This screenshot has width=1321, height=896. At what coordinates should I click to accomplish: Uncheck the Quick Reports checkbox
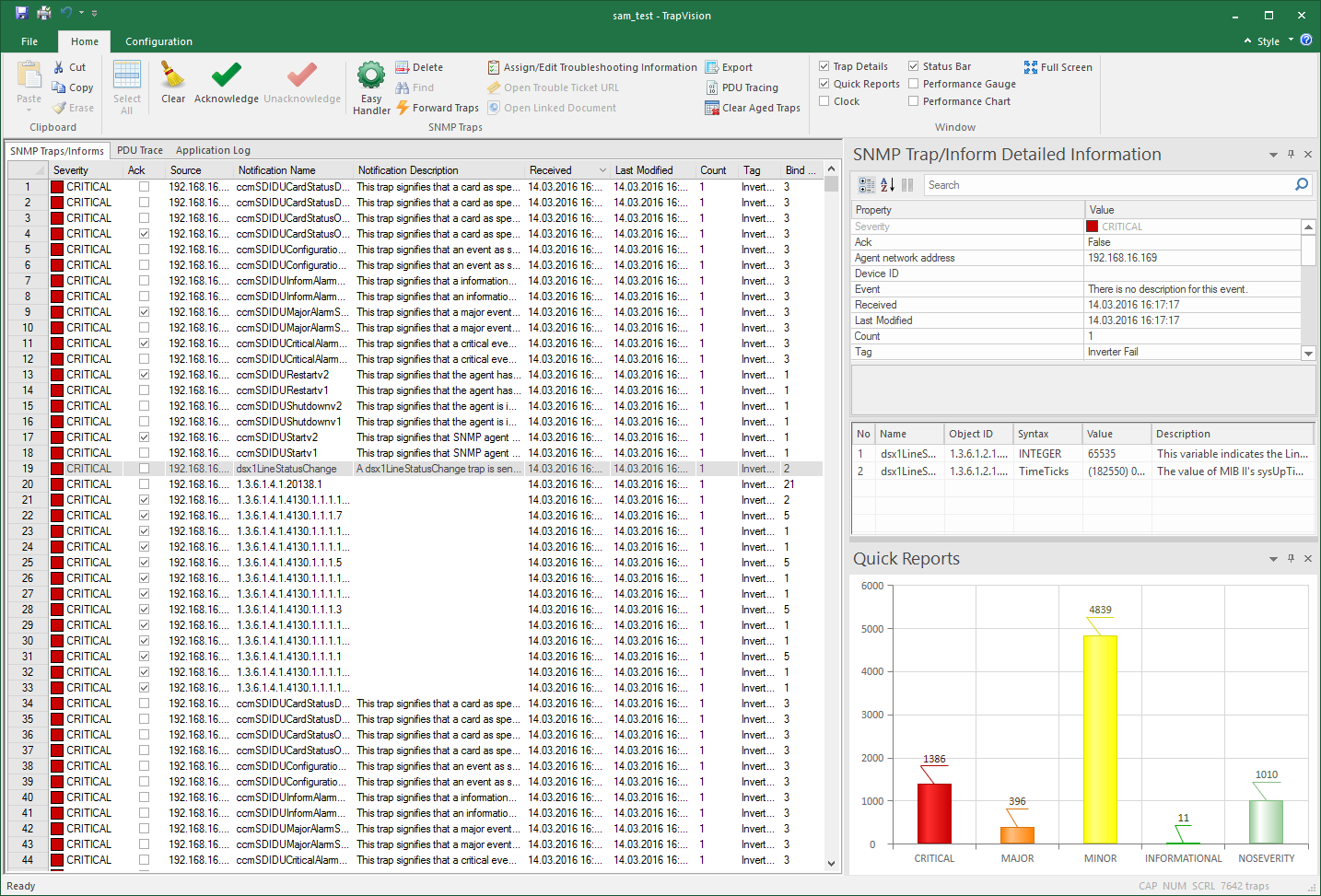824,84
